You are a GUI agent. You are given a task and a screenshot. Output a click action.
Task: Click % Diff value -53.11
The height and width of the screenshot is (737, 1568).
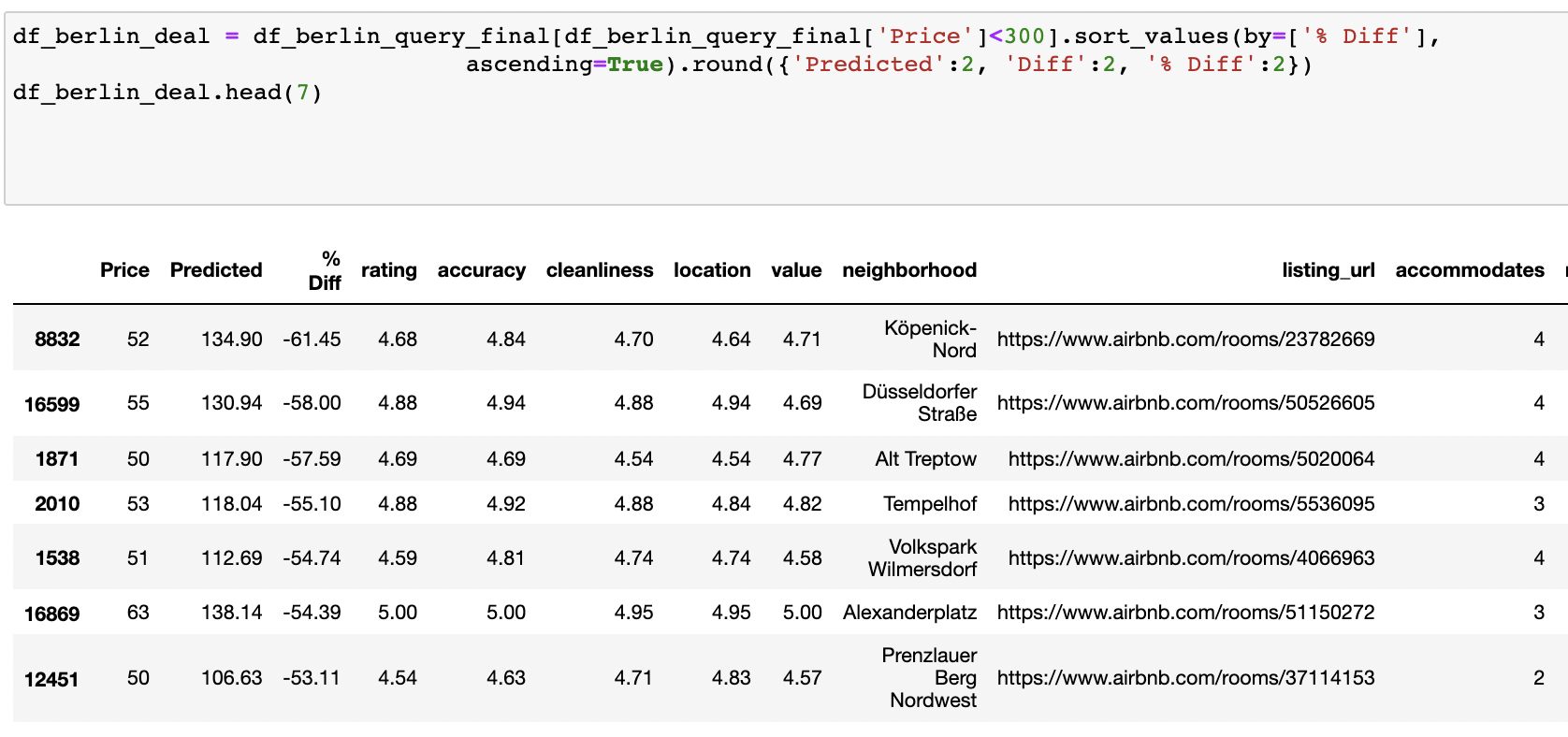(312, 678)
